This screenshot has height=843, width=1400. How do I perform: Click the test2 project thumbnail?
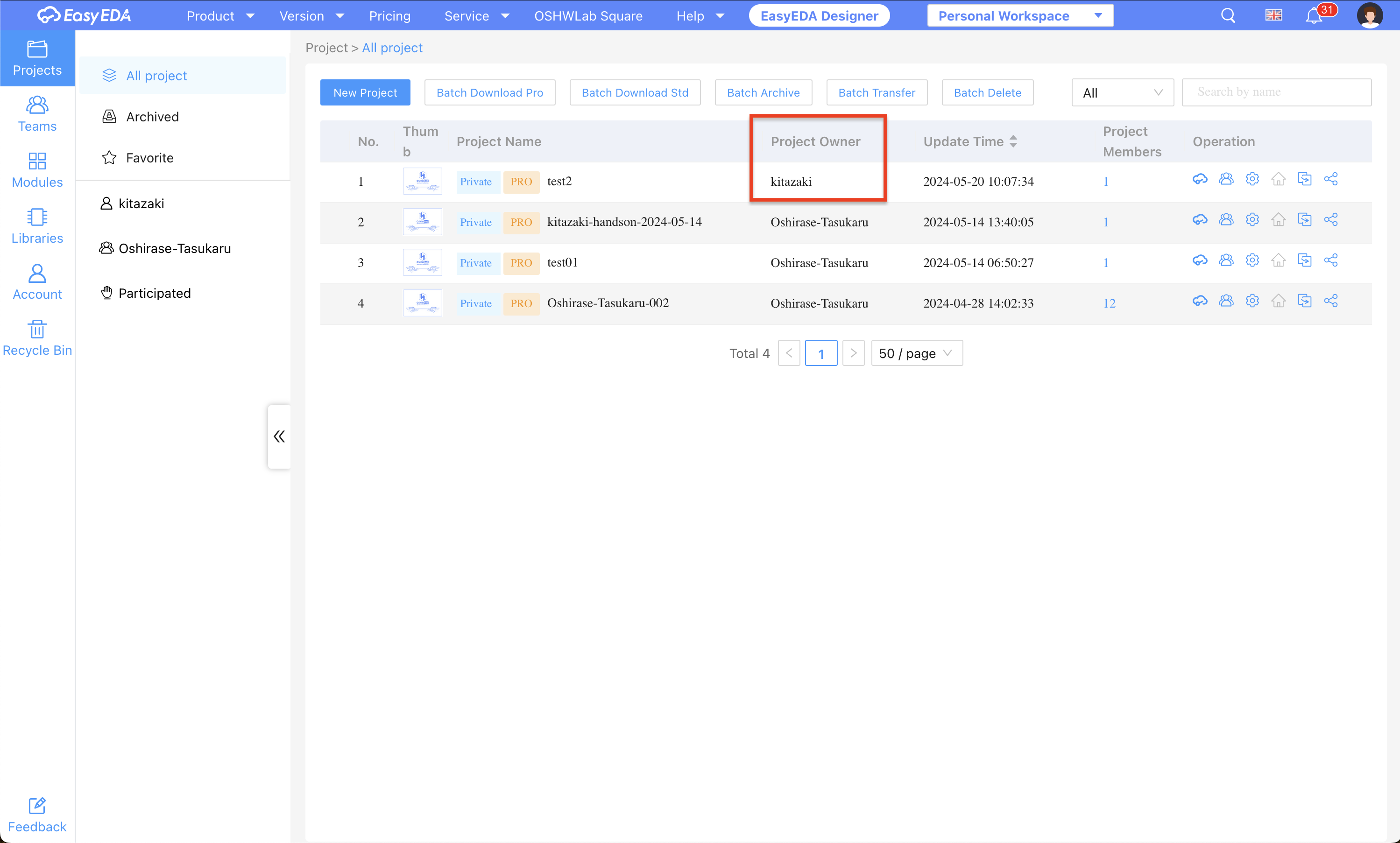point(422,181)
